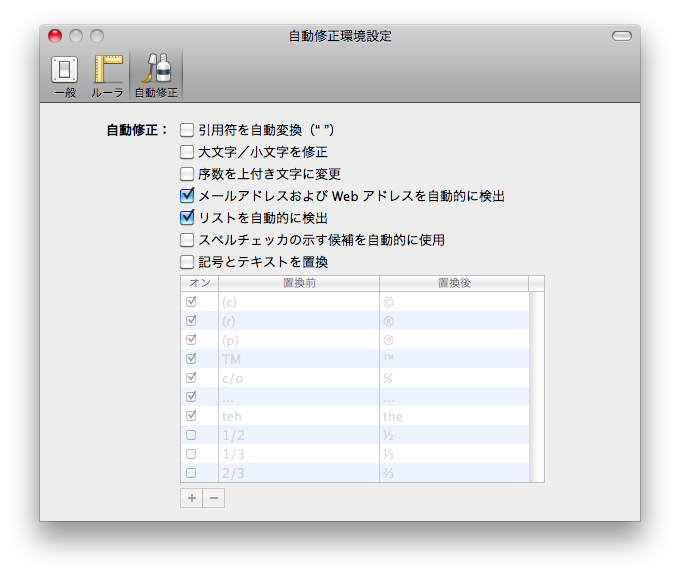Image resolution: width=680 pixels, height=576 pixels.
Task: Select the '(c)' text cell
Action: point(299,302)
